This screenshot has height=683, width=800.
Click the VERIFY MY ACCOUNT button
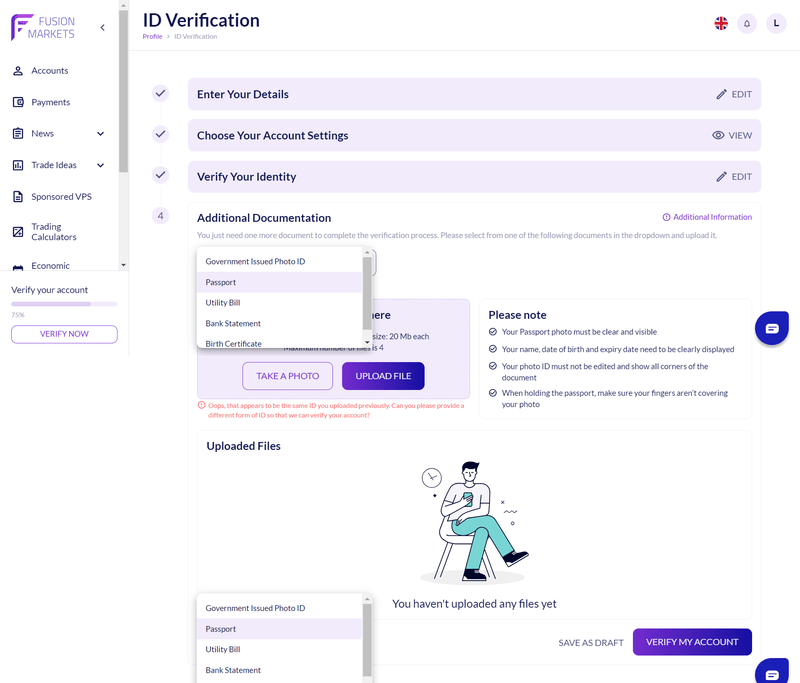point(692,642)
